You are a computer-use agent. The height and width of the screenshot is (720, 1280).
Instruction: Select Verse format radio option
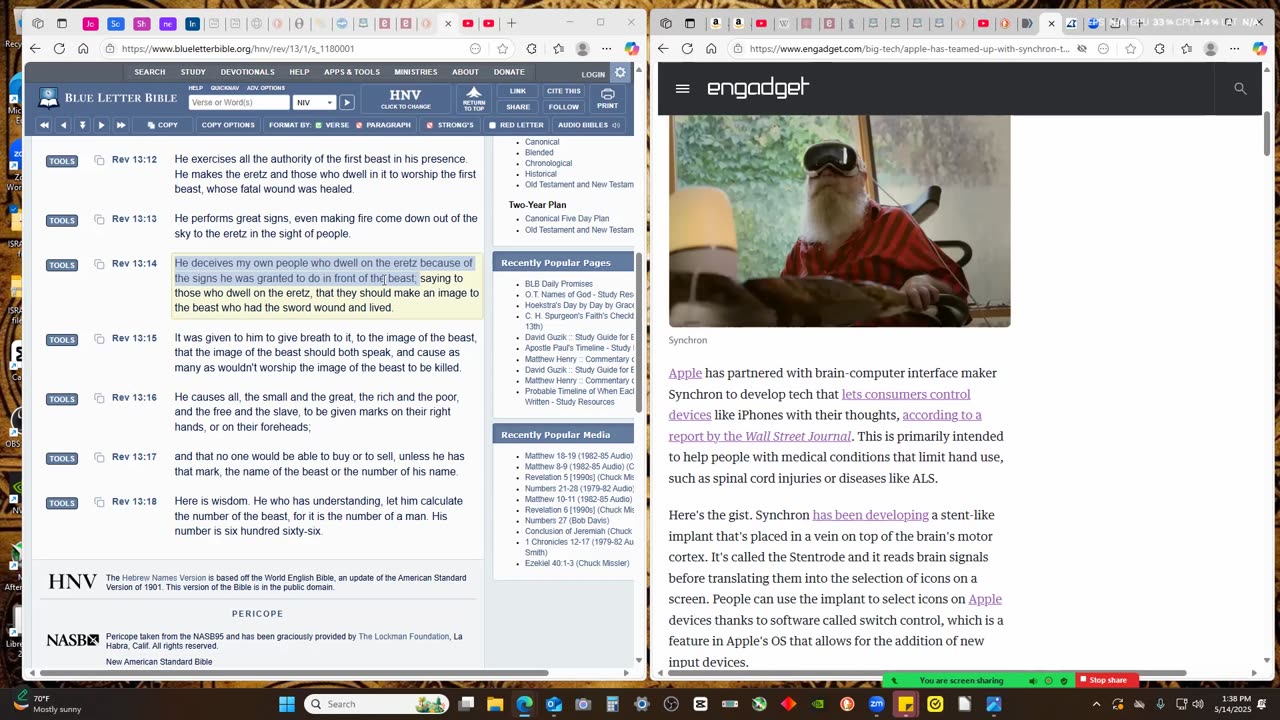(332, 125)
